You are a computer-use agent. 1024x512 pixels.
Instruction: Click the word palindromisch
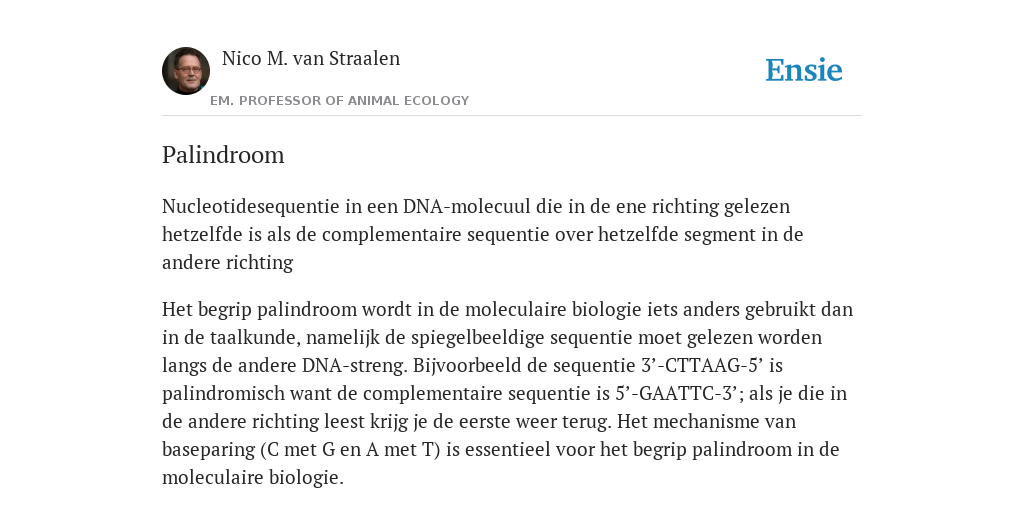tap(223, 394)
